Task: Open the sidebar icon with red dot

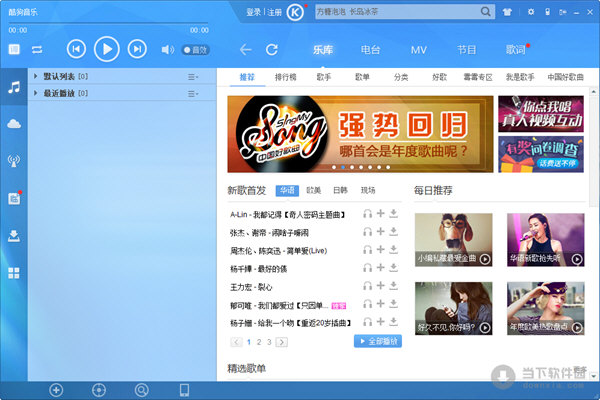Action: pyautogui.click(x=14, y=198)
